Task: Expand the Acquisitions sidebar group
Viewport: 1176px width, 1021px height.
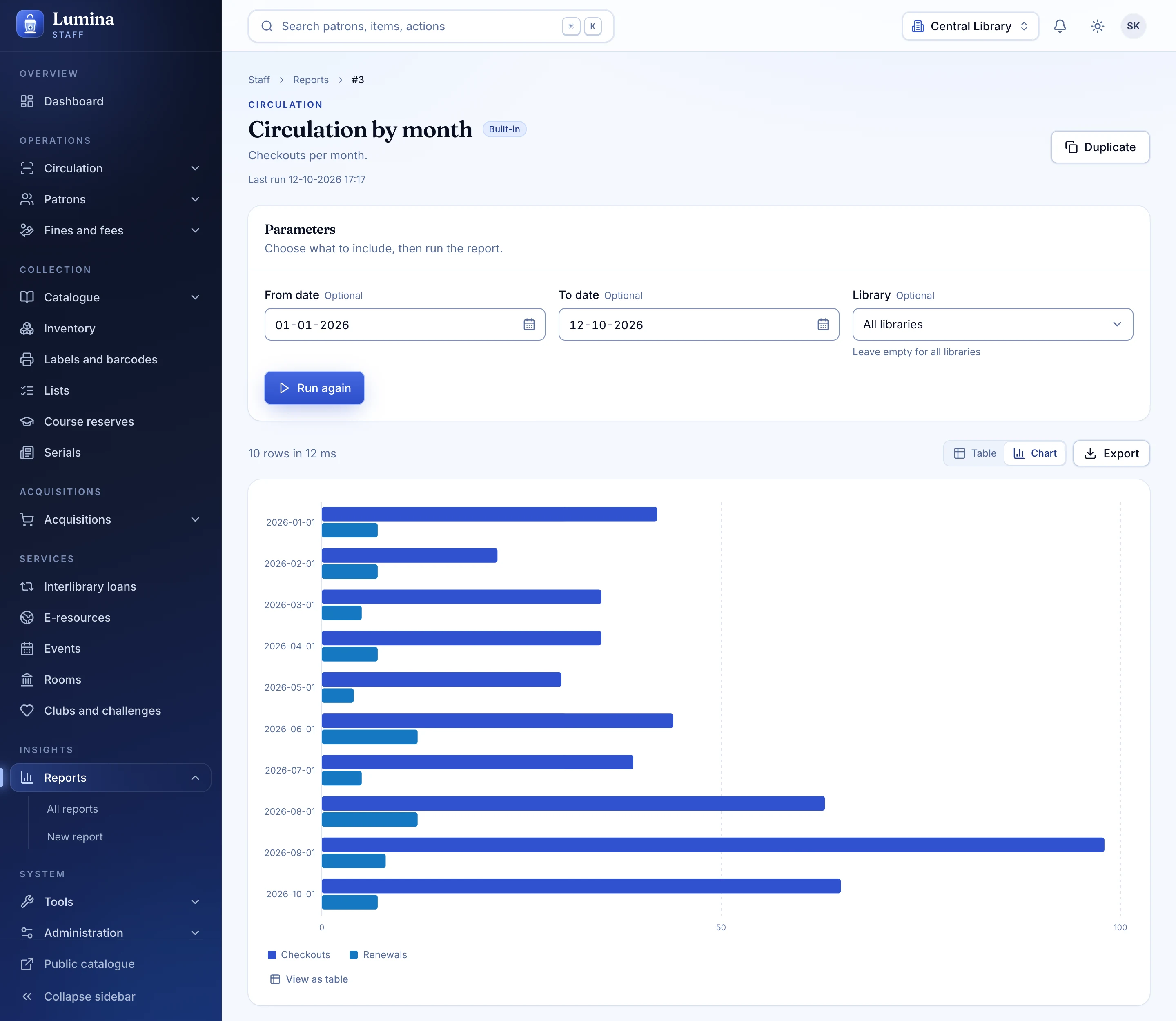Action: click(111, 519)
